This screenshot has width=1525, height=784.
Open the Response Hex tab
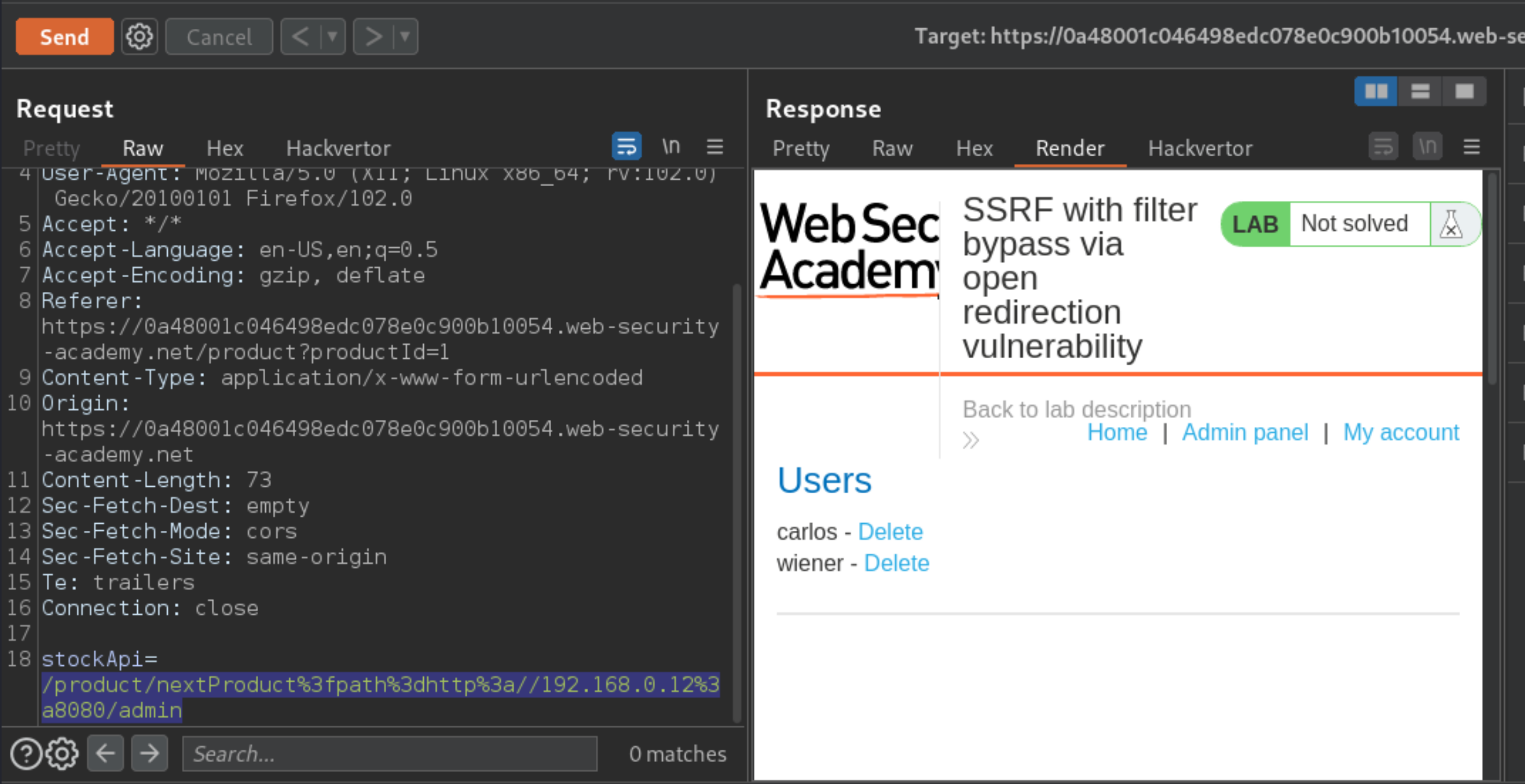[974, 148]
